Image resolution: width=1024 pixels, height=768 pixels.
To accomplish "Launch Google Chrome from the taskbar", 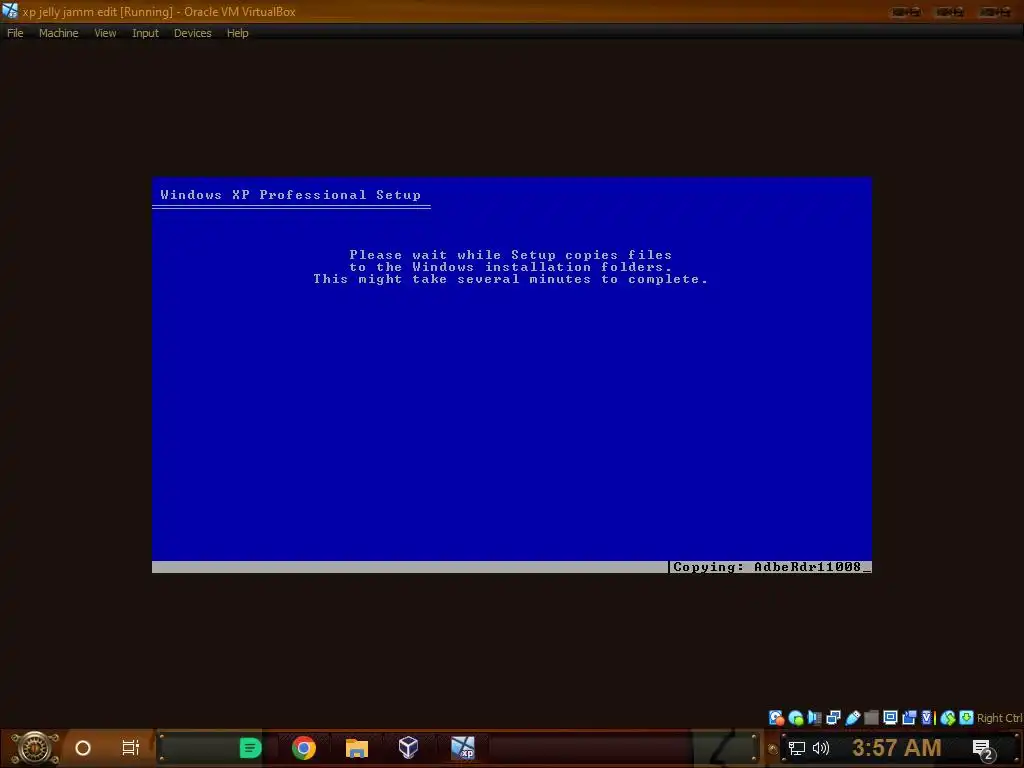I will point(304,748).
